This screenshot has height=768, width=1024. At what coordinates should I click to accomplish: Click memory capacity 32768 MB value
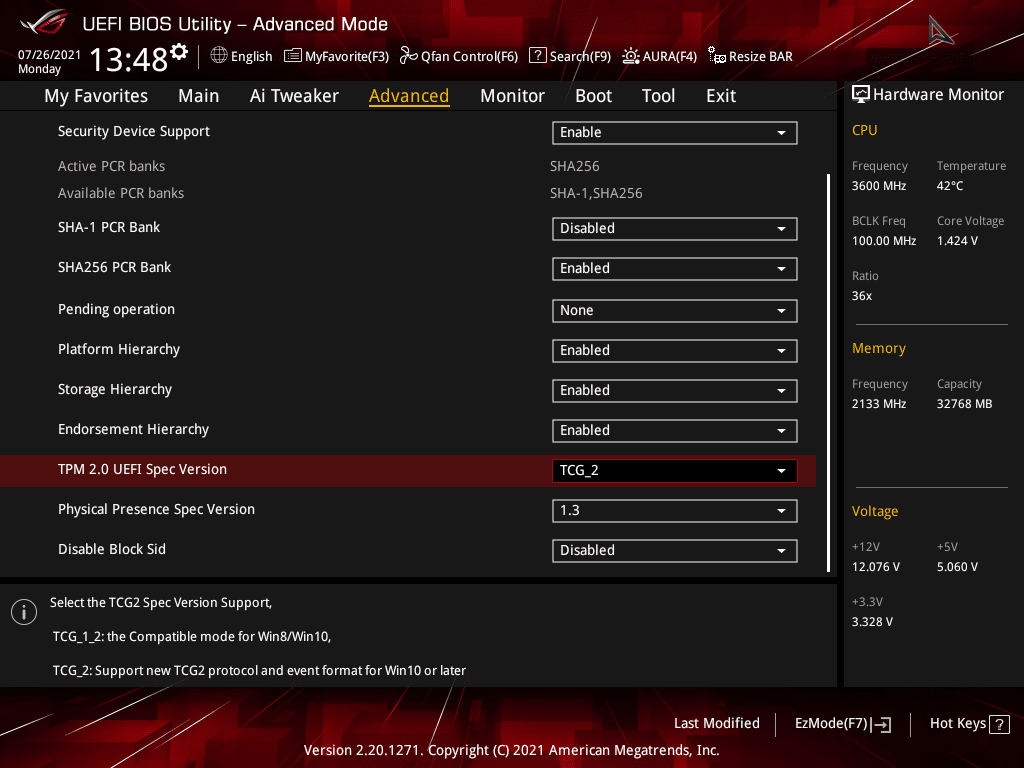[965, 404]
